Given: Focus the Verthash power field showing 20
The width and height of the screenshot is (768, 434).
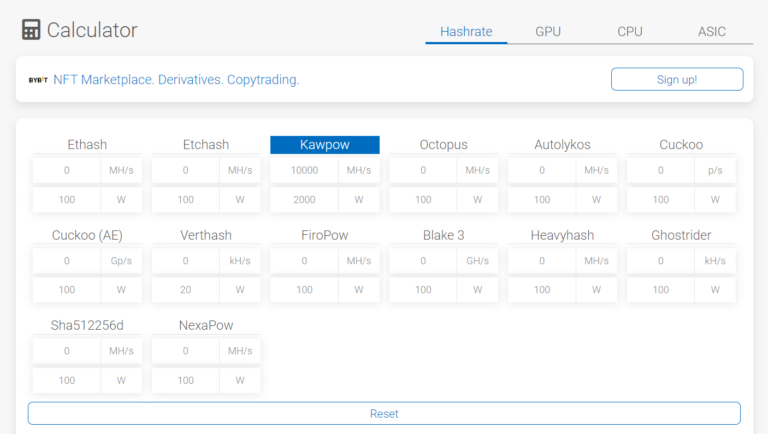Looking at the screenshot, I should click(x=185, y=289).
